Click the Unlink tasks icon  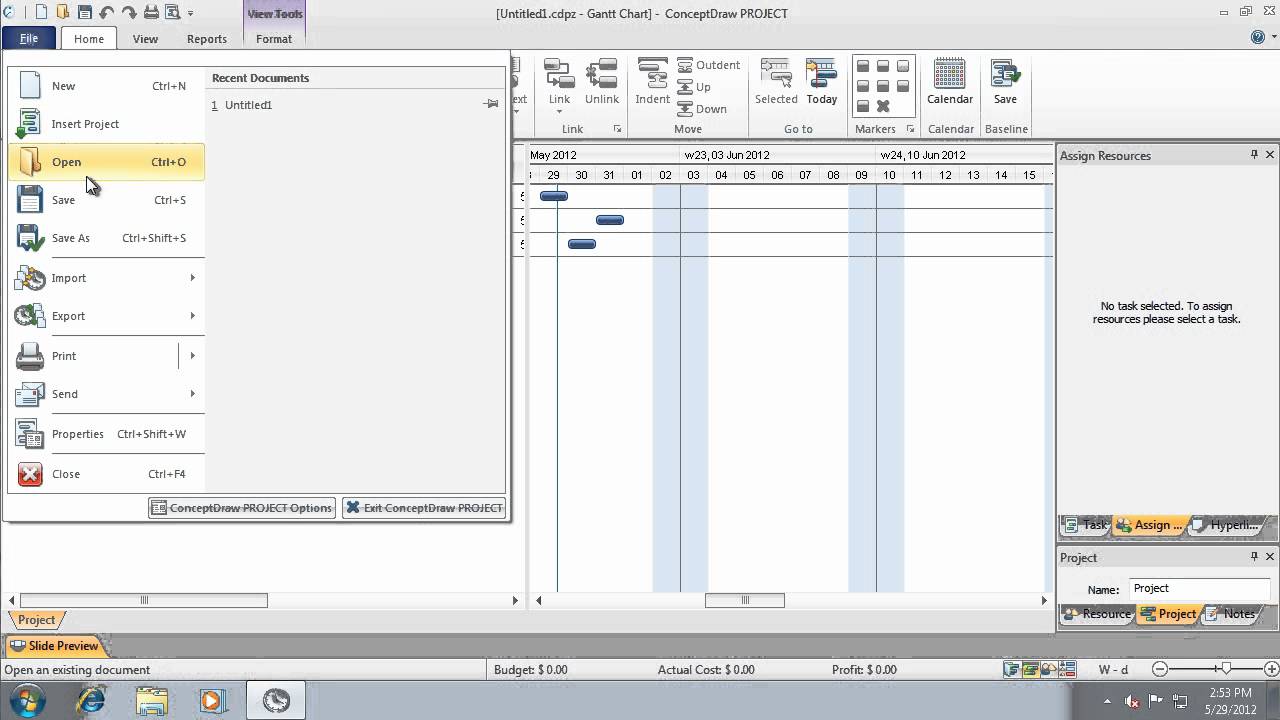(x=602, y=74)
